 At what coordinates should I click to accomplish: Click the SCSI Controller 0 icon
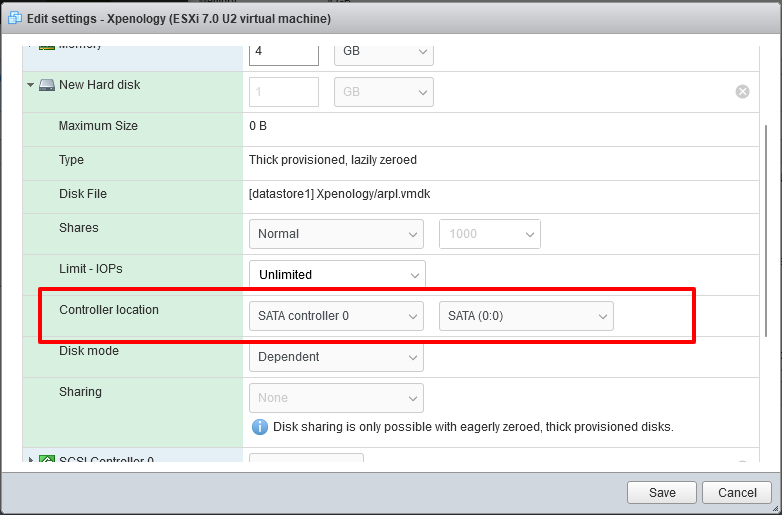click(47, 461)
